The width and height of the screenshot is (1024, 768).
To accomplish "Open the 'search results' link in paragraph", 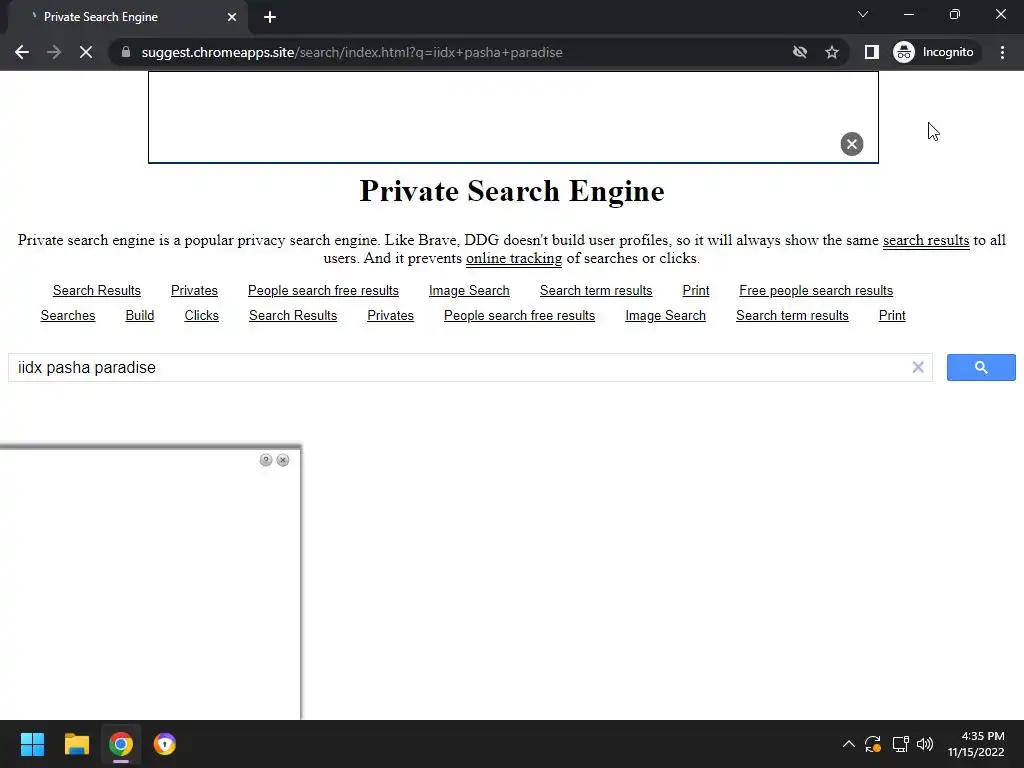I will pyautogui.click(x=925, y=240).
